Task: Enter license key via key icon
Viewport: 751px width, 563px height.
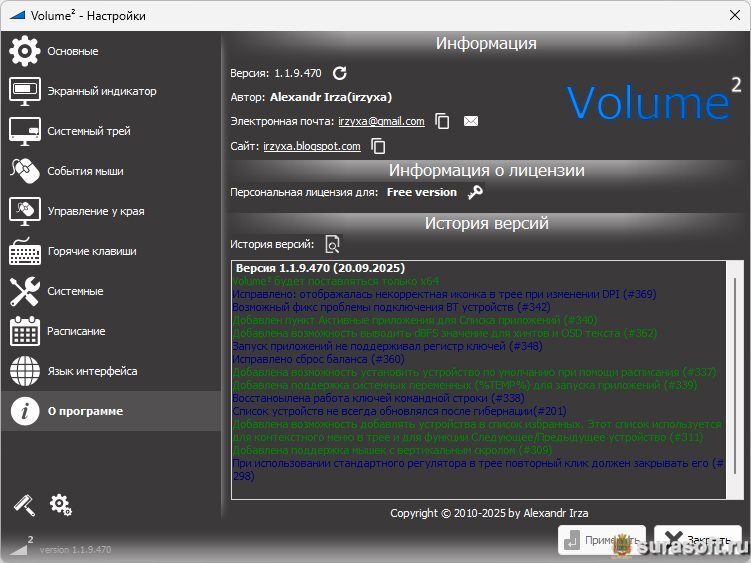Action: click(x=475, y=192)
